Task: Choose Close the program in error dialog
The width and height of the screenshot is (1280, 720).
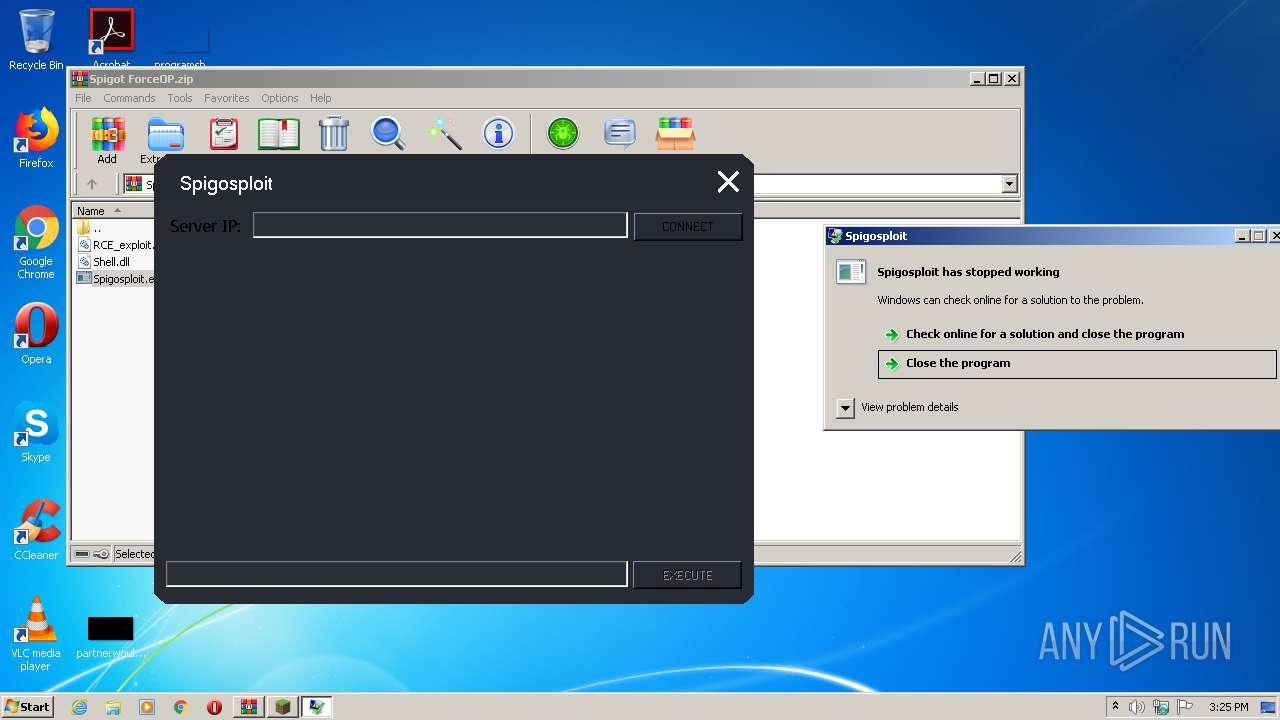Action: coord(1077,363)
